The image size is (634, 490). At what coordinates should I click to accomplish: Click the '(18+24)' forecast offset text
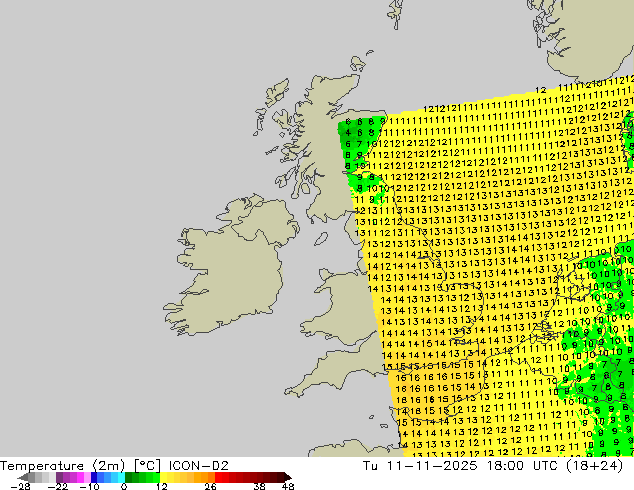coord(593,466)
